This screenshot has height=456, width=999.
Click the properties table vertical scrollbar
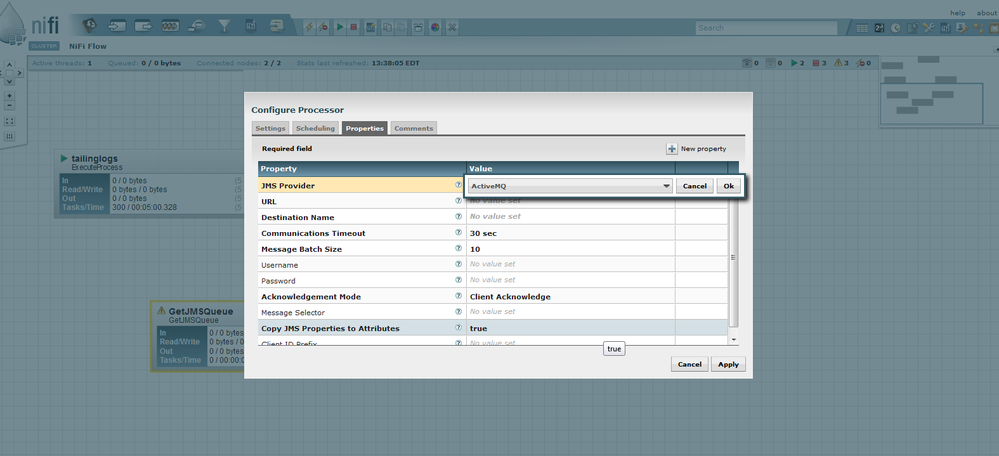coord(733,258)
